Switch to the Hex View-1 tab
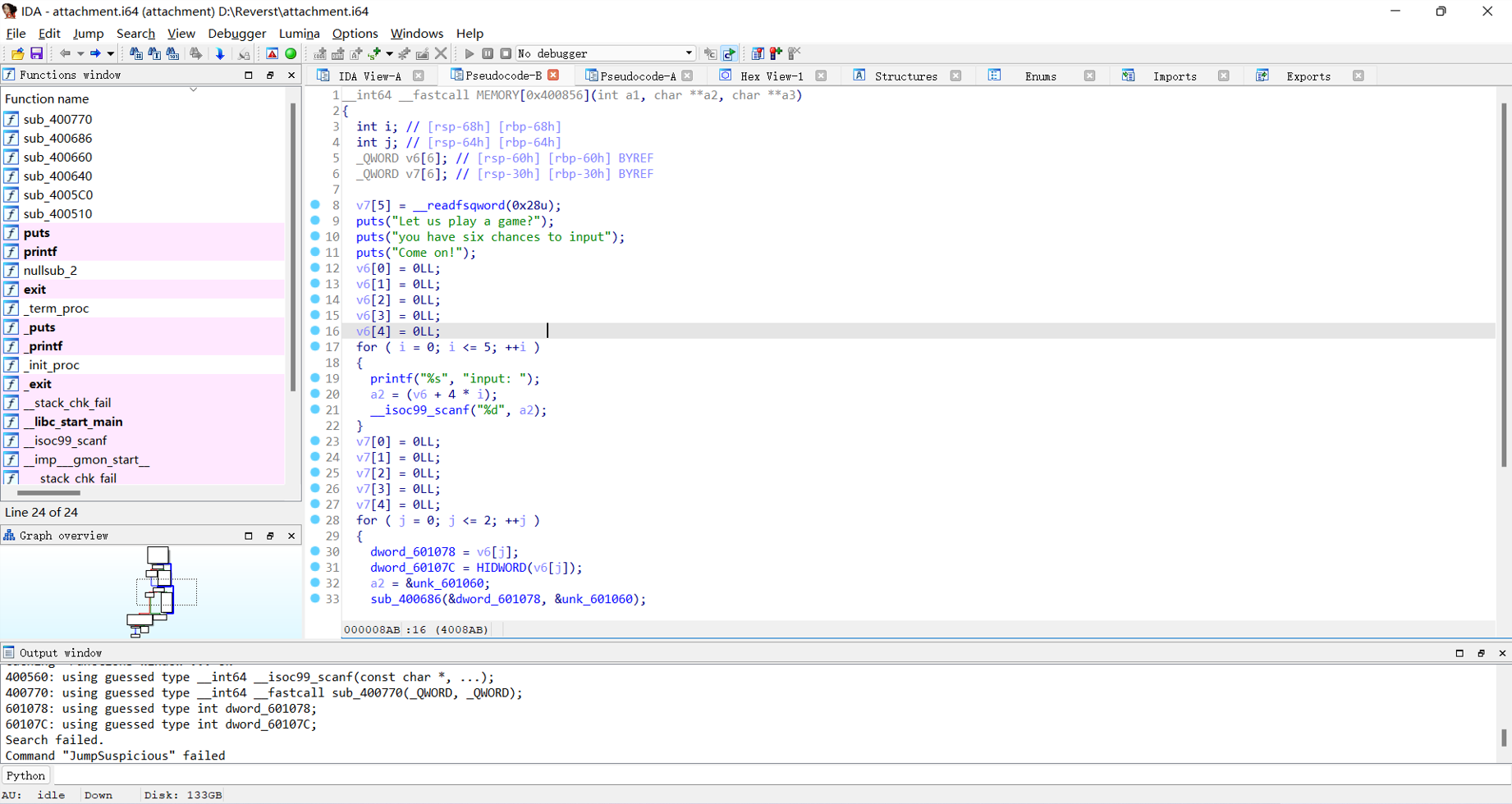1512x804 pixels. [772, 75]
